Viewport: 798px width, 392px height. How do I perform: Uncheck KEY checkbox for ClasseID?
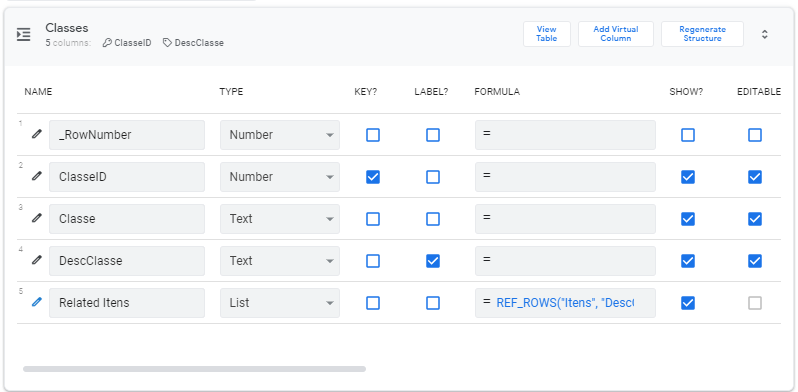pyautogui.click(x=373, y=177)
